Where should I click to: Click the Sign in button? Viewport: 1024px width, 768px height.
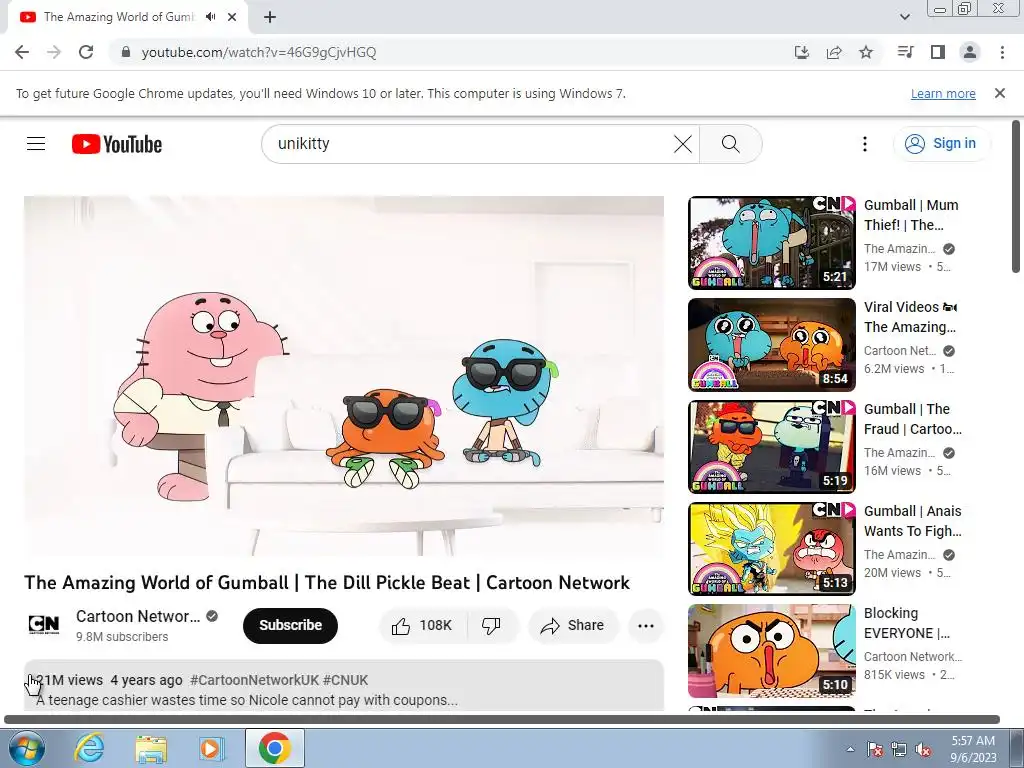coord(941,144)
